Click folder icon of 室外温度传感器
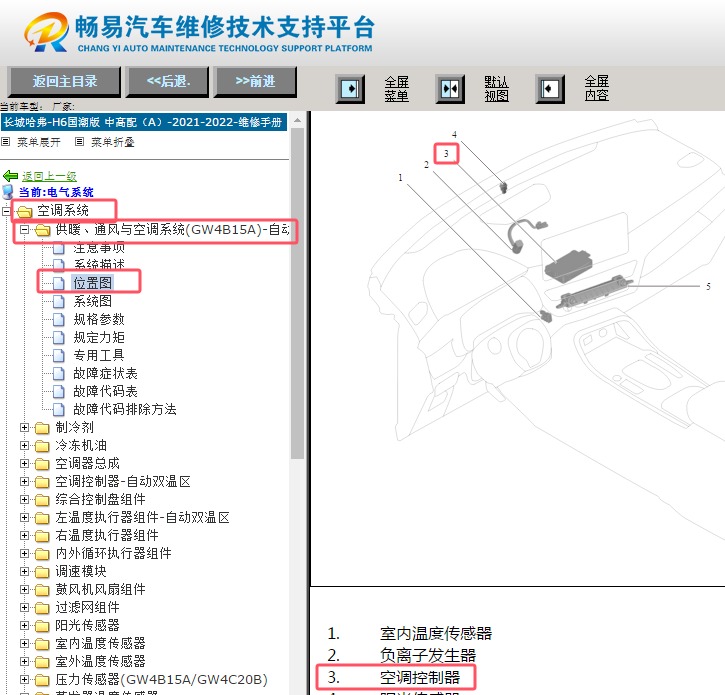Image resolution: width=725 pixels, height=695 pixels. (42, 662)
